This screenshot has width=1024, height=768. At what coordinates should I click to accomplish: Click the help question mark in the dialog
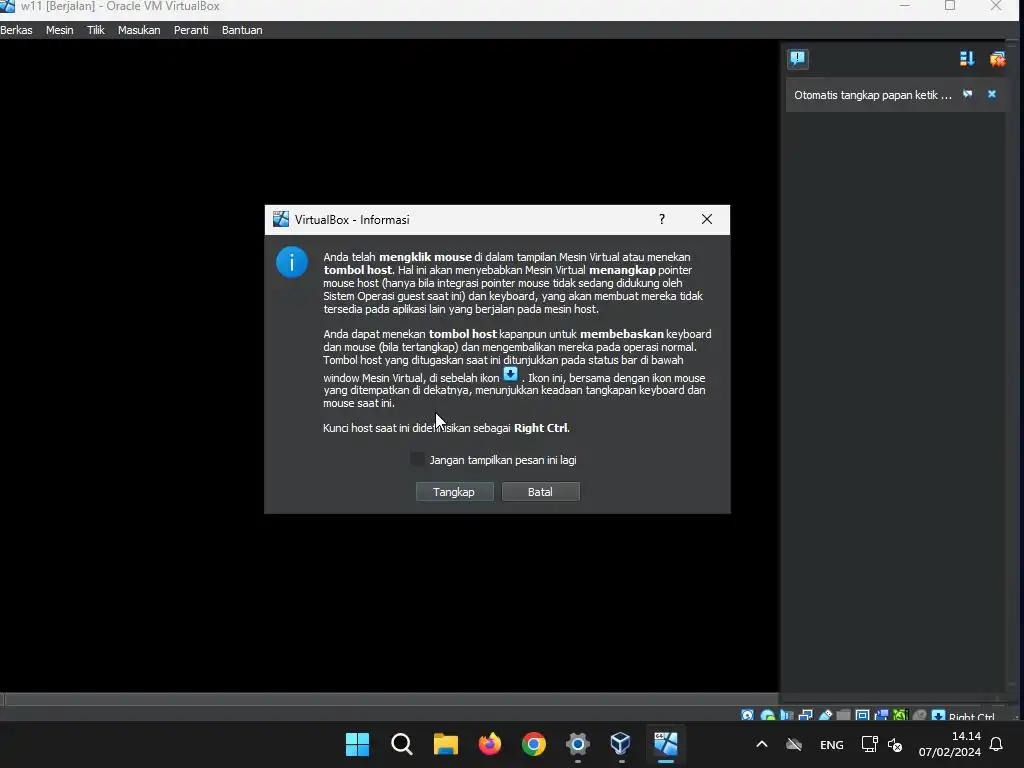click(662, 219)
